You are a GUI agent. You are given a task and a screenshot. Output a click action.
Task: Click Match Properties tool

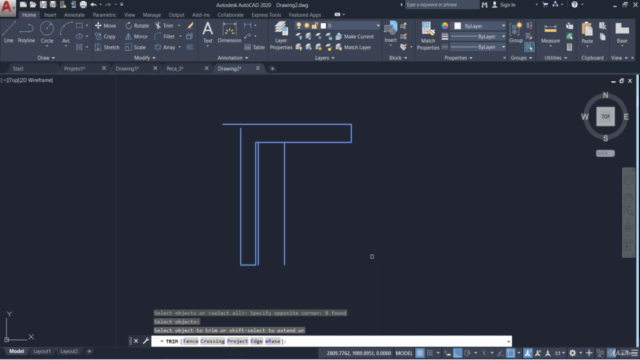(x=428, y=36)
